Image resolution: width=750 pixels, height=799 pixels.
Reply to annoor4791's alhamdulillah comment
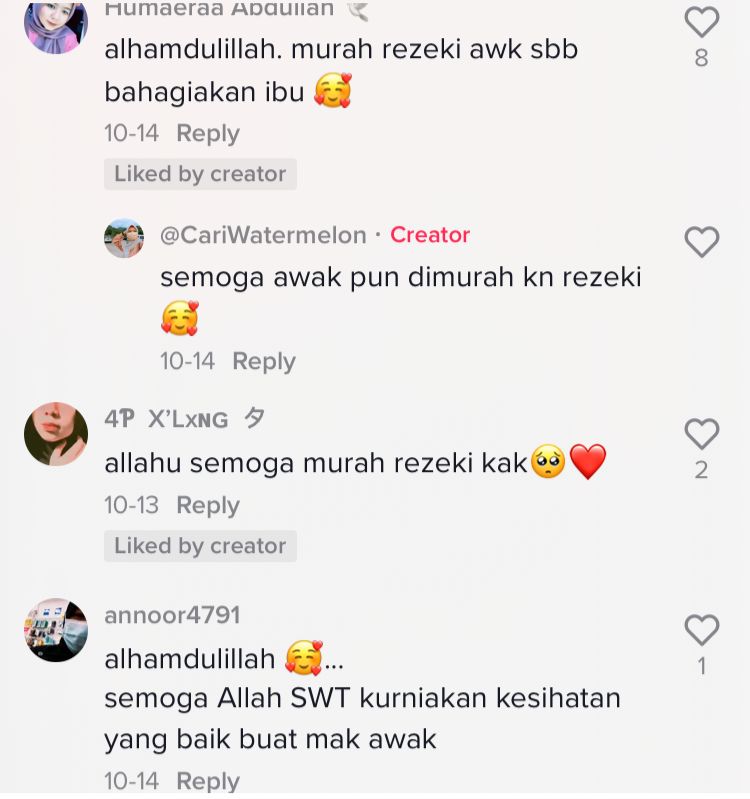pos(208,781)
